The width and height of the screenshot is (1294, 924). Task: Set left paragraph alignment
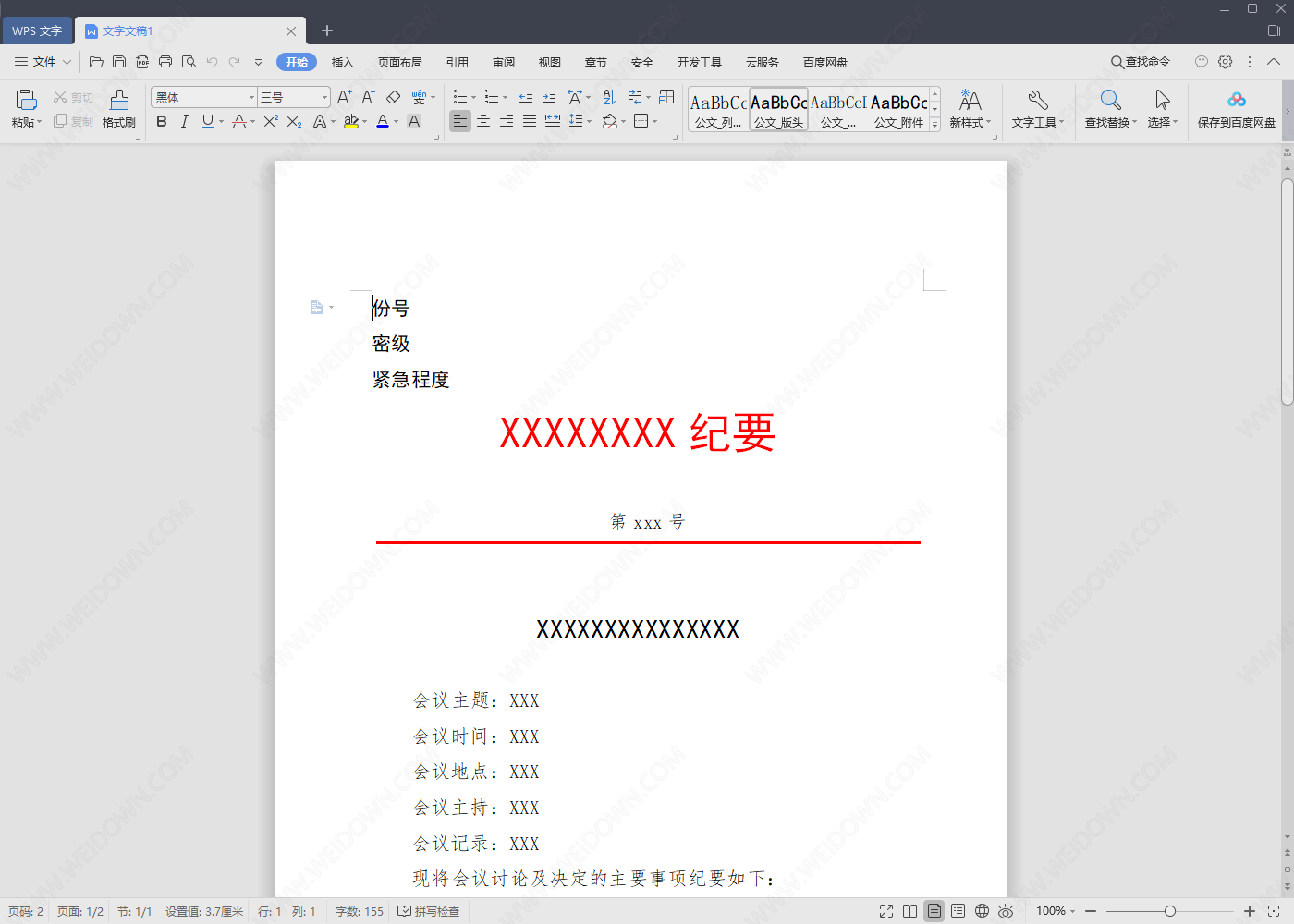459,121
